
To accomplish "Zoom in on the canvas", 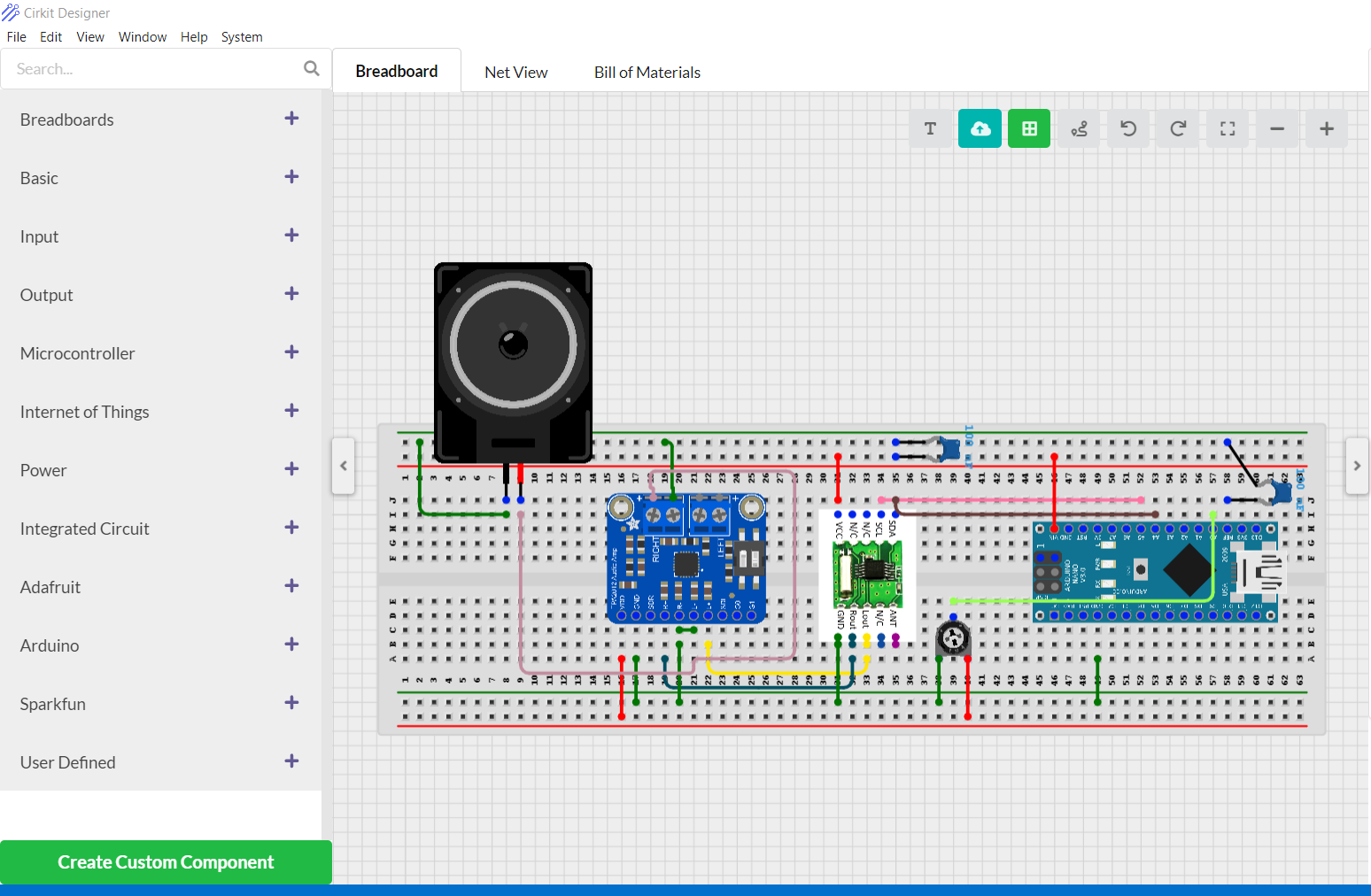I will click(x=1326, y=128).
